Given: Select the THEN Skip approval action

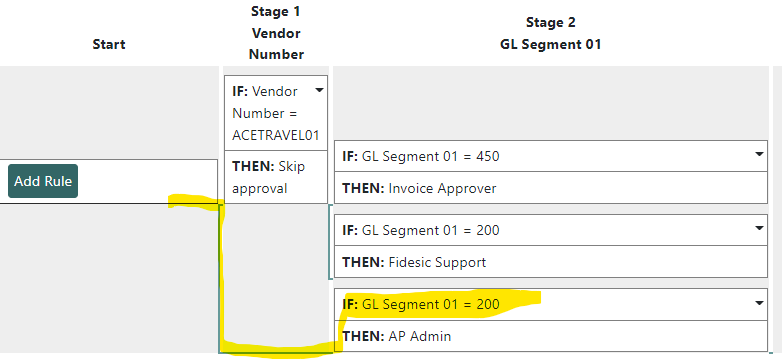Looking at the screenshot, I should tap(276, 177).
